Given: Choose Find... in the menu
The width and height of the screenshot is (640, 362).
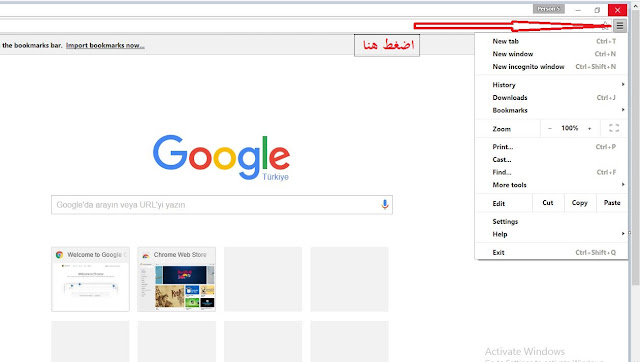Looking at the screenshot, I should 551,172.
